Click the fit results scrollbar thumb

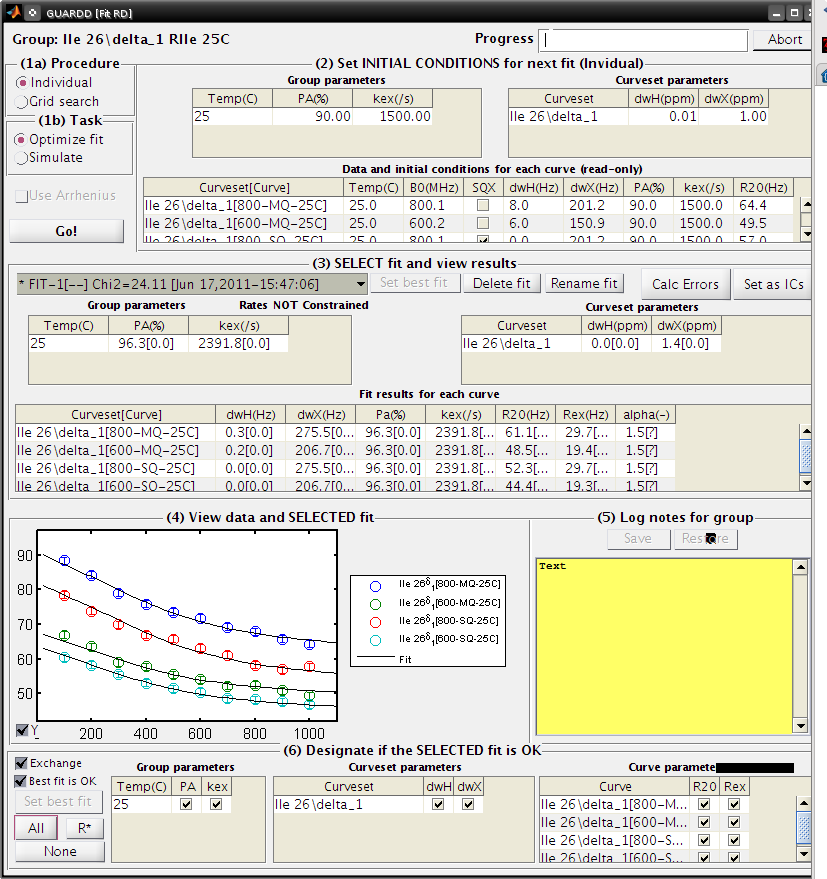(x=806, y=457)
